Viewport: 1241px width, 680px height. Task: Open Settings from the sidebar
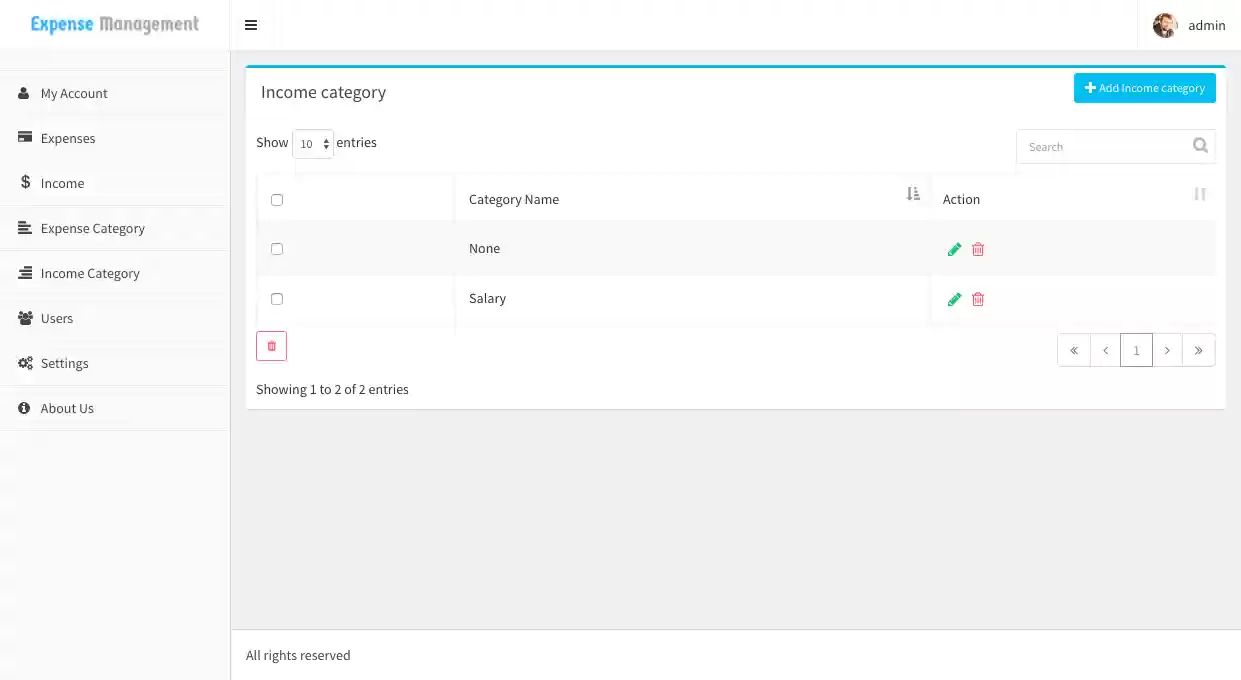tap(62, 363)
